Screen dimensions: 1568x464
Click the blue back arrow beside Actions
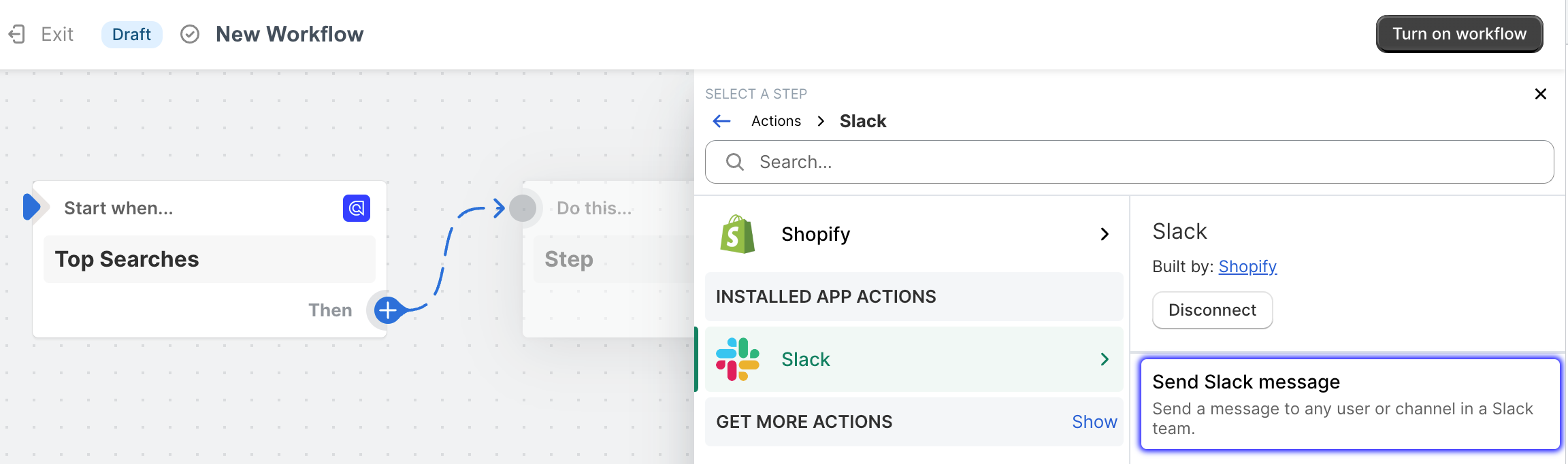tap(721, 120)
